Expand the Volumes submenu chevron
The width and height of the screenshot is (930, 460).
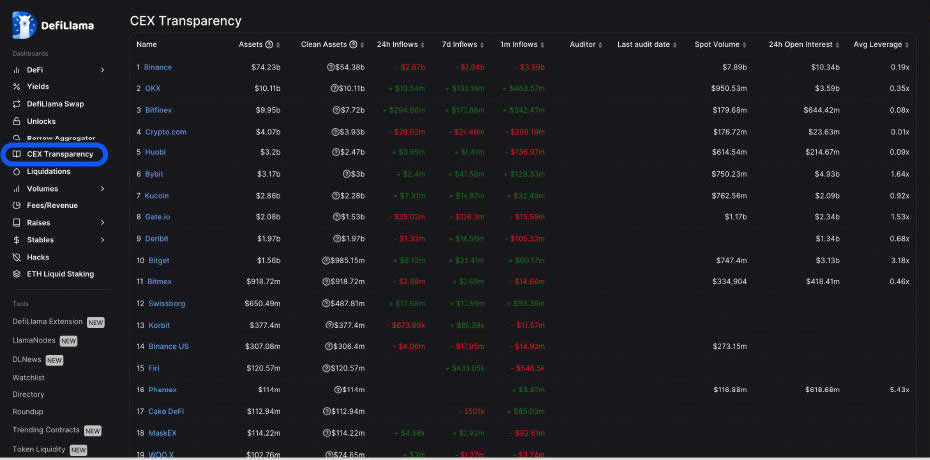102,188
